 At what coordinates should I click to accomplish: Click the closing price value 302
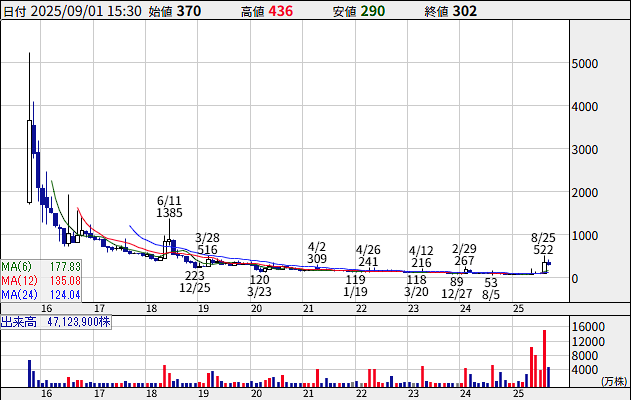[x=464, y=11]
